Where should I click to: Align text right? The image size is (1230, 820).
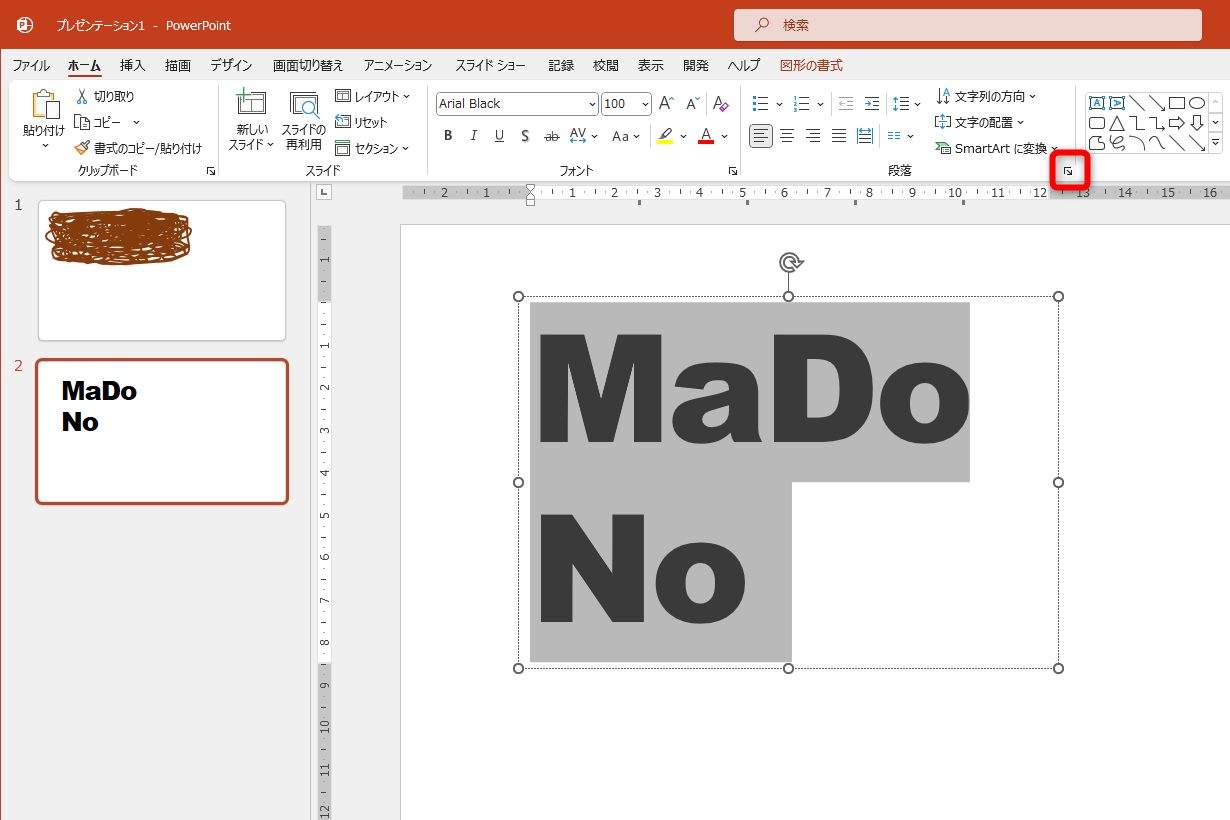coord(813,136)
